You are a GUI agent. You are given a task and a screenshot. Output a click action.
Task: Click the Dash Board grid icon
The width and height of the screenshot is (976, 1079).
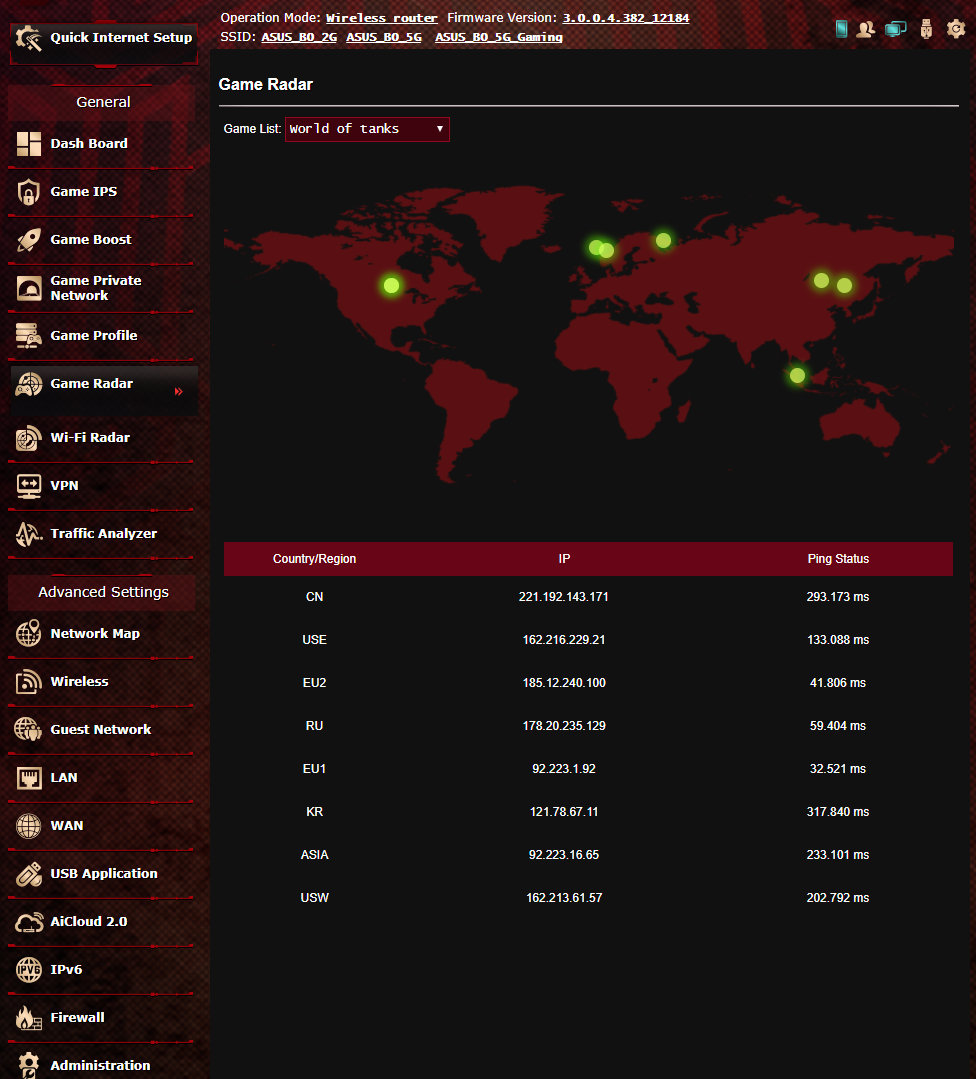[x=28, y=144]
